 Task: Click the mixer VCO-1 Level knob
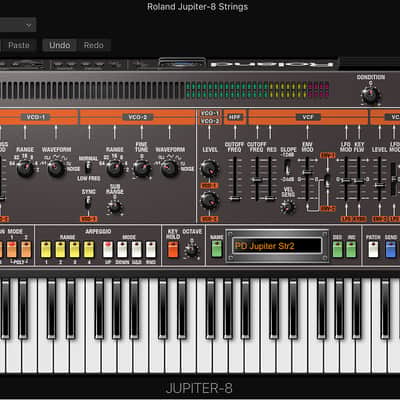209,168
